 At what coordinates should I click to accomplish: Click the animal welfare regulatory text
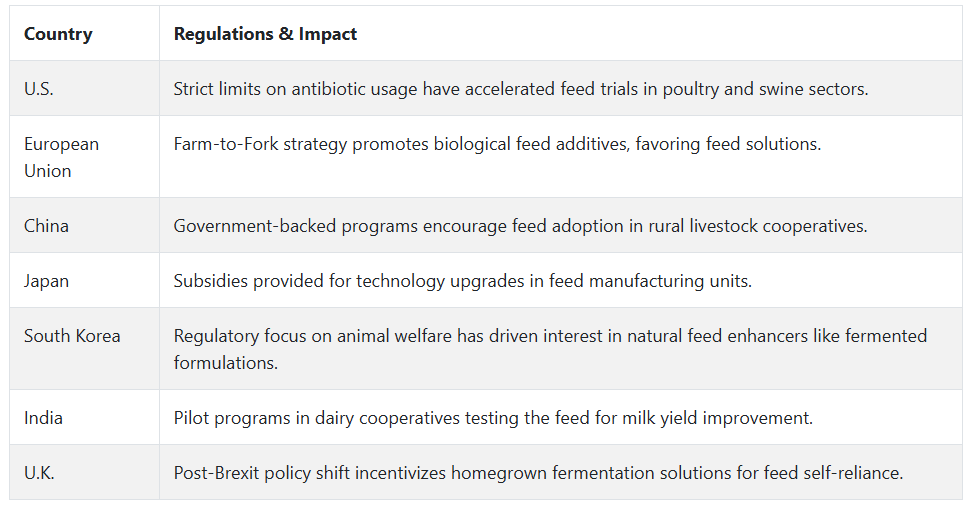[550, 349]
